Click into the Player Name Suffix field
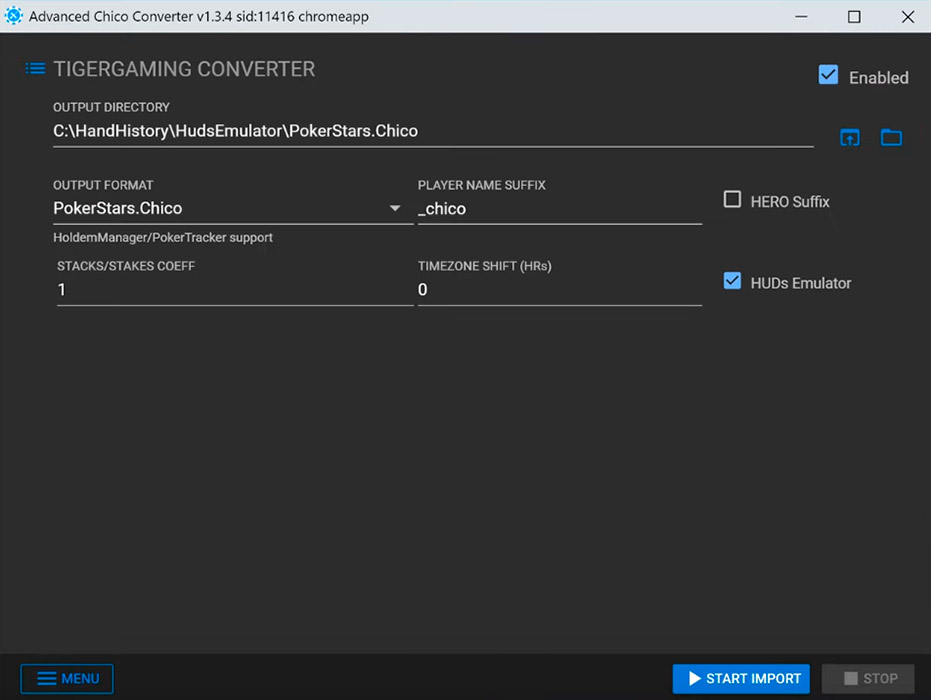Viewport: 931px width, 700px height. click(559, 209)
